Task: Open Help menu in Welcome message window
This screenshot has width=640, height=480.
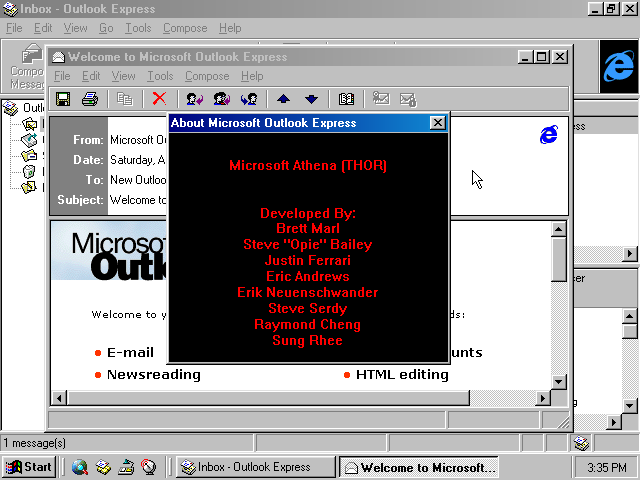Action: coord(252,76)
